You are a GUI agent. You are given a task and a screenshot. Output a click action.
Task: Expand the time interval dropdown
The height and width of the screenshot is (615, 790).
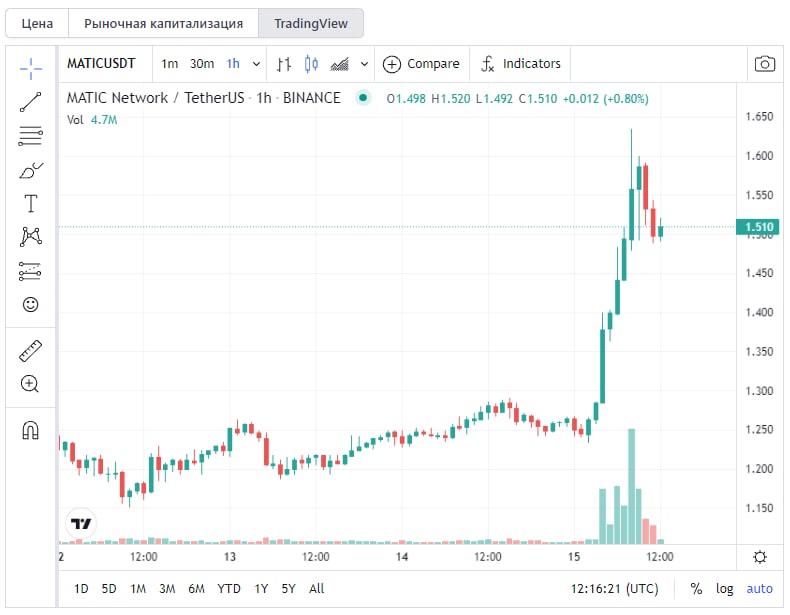pos(256,64)
